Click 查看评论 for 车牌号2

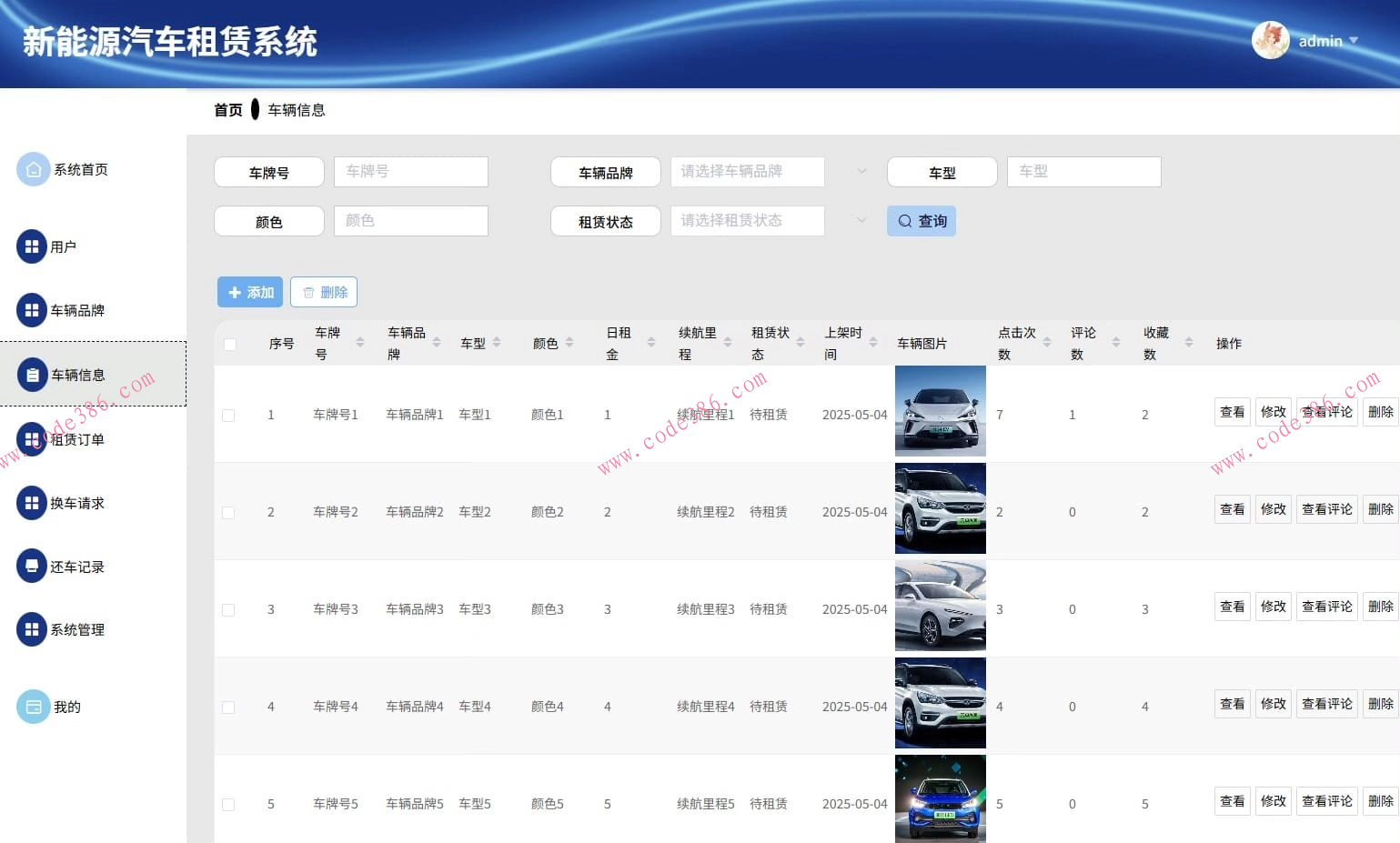point(1326,509)
